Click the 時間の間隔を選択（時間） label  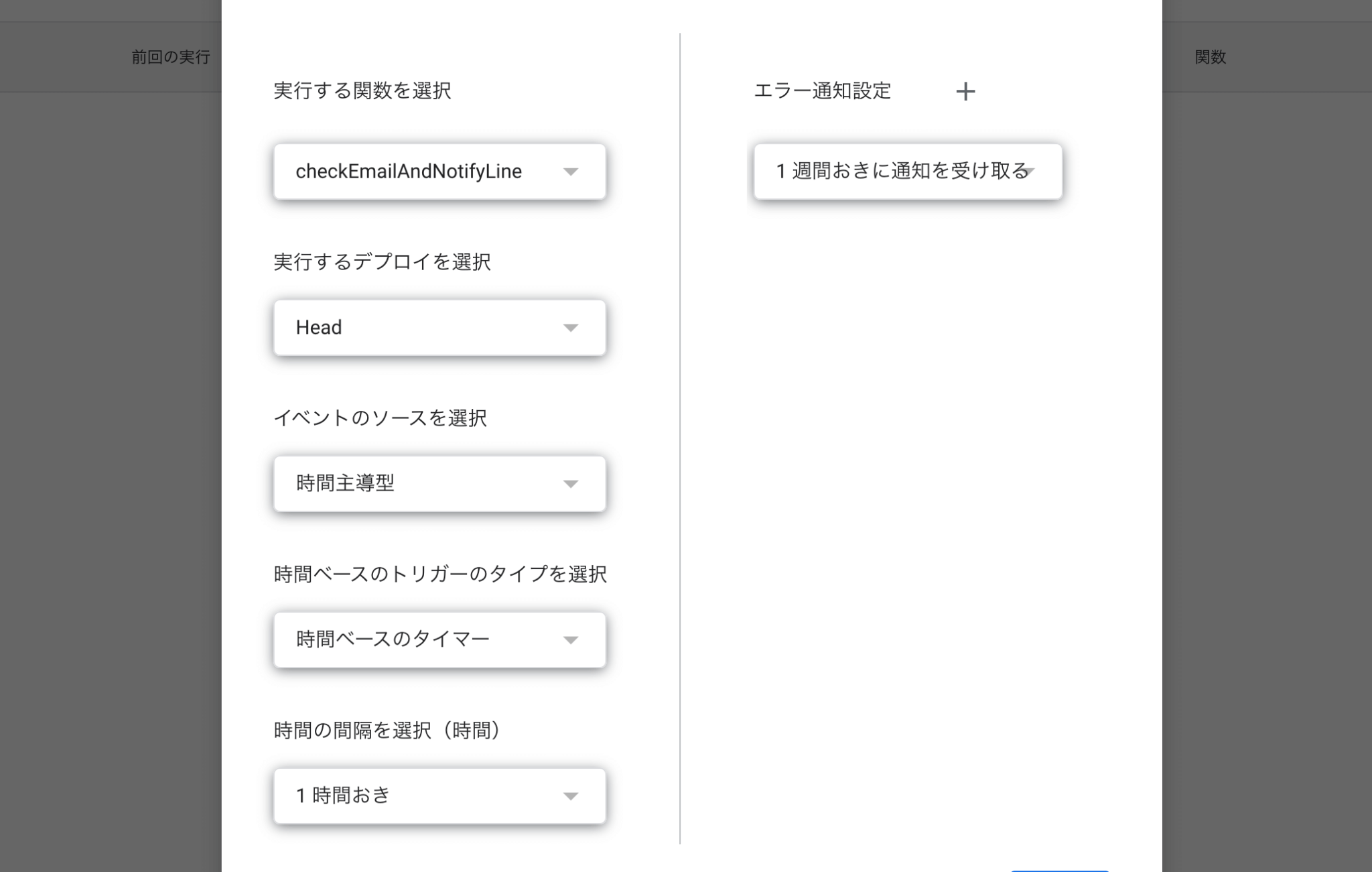[387, 731]
